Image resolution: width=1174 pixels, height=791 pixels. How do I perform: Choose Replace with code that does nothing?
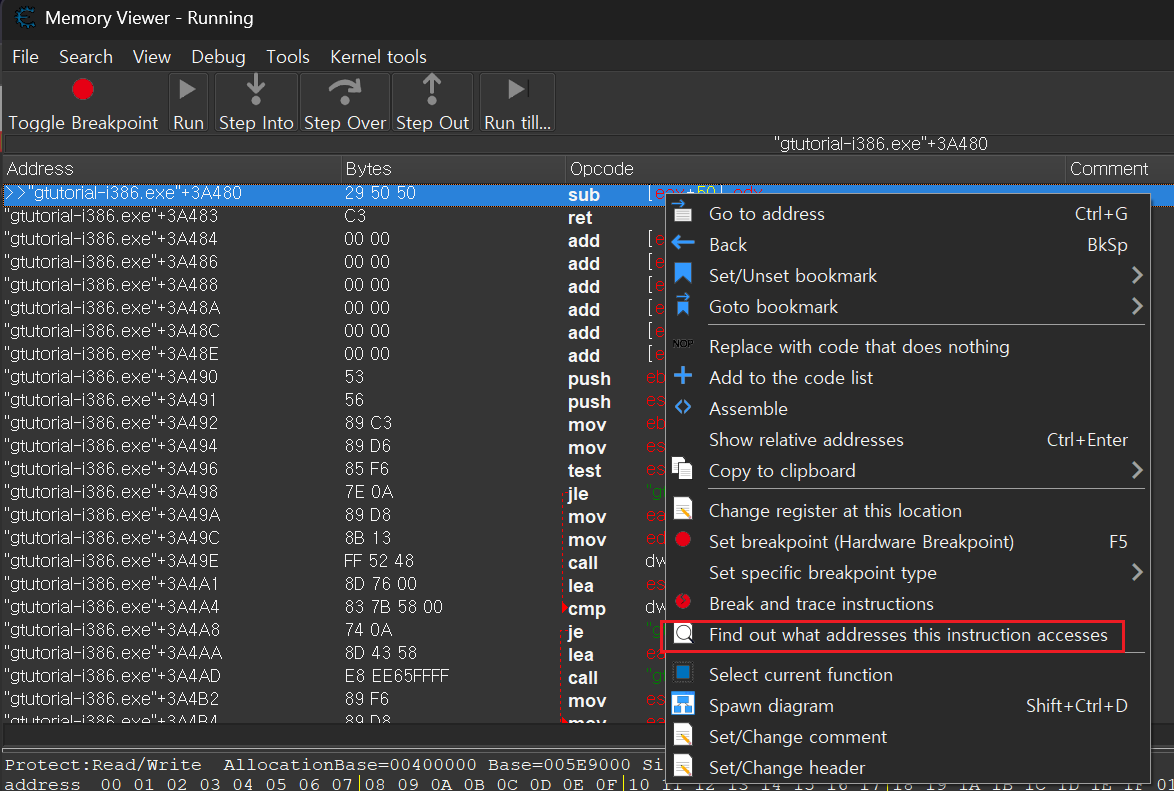pyautogui.click(x=859, y=347)
